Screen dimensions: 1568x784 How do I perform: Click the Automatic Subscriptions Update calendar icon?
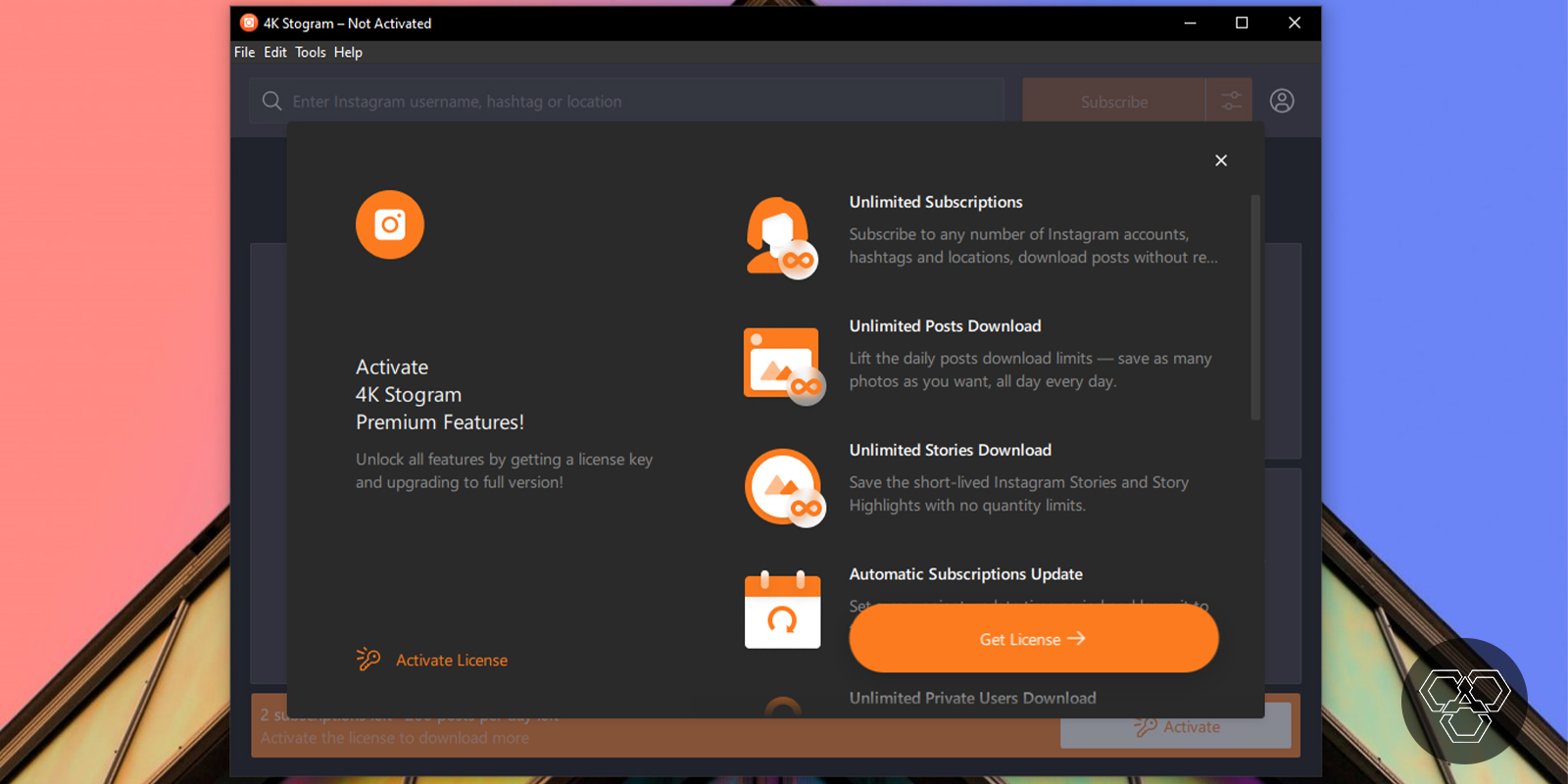coord(782,609)
